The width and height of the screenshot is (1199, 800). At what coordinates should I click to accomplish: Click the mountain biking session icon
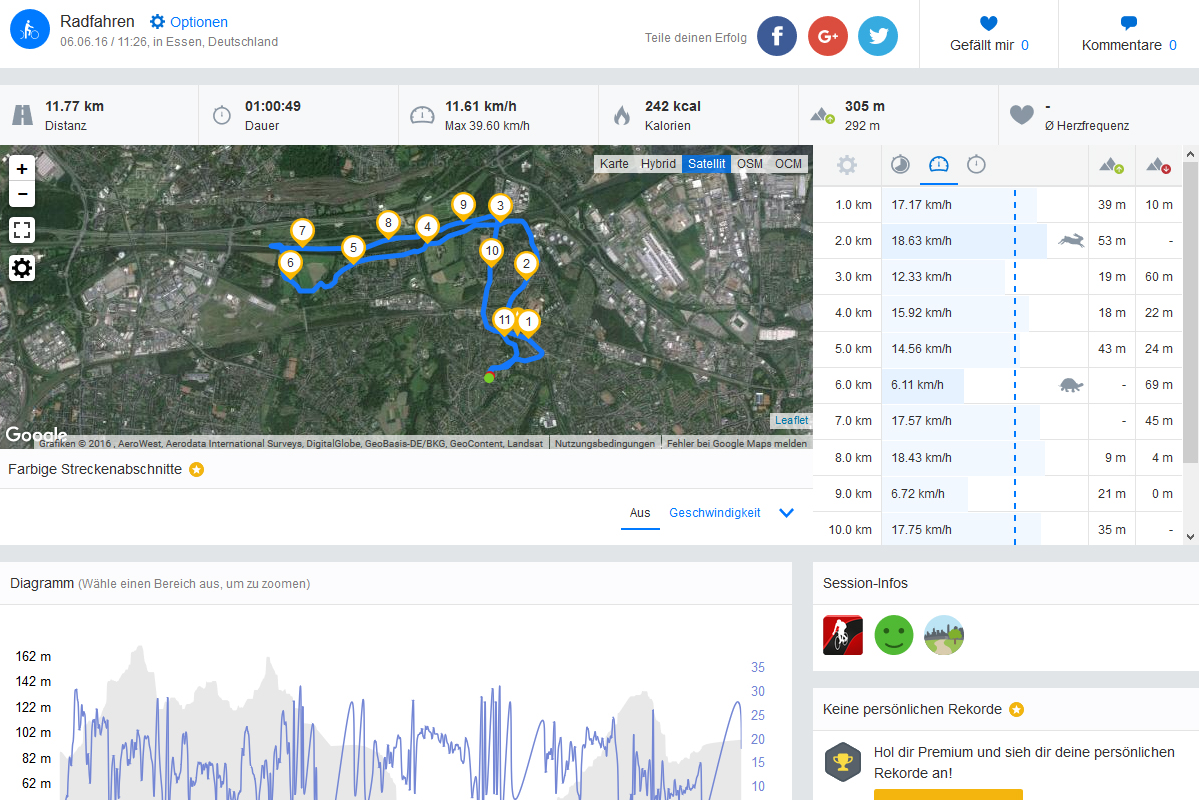pyautogui.click(x=843, y=635)
